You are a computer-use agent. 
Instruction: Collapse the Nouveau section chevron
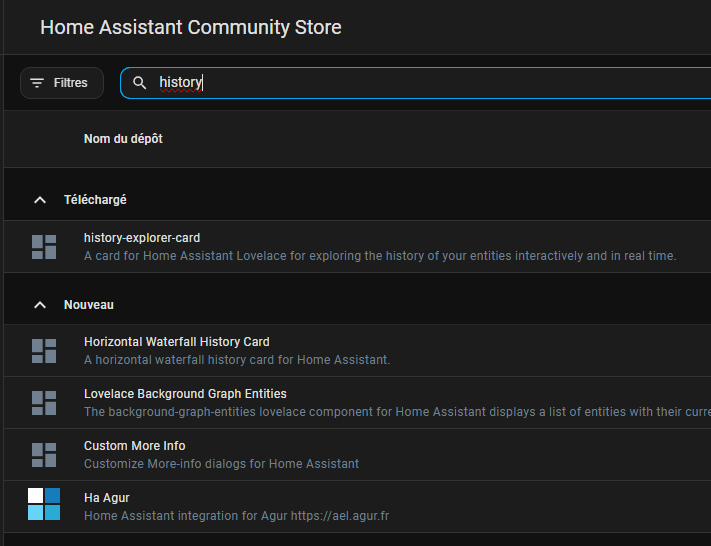pos(40,305)
